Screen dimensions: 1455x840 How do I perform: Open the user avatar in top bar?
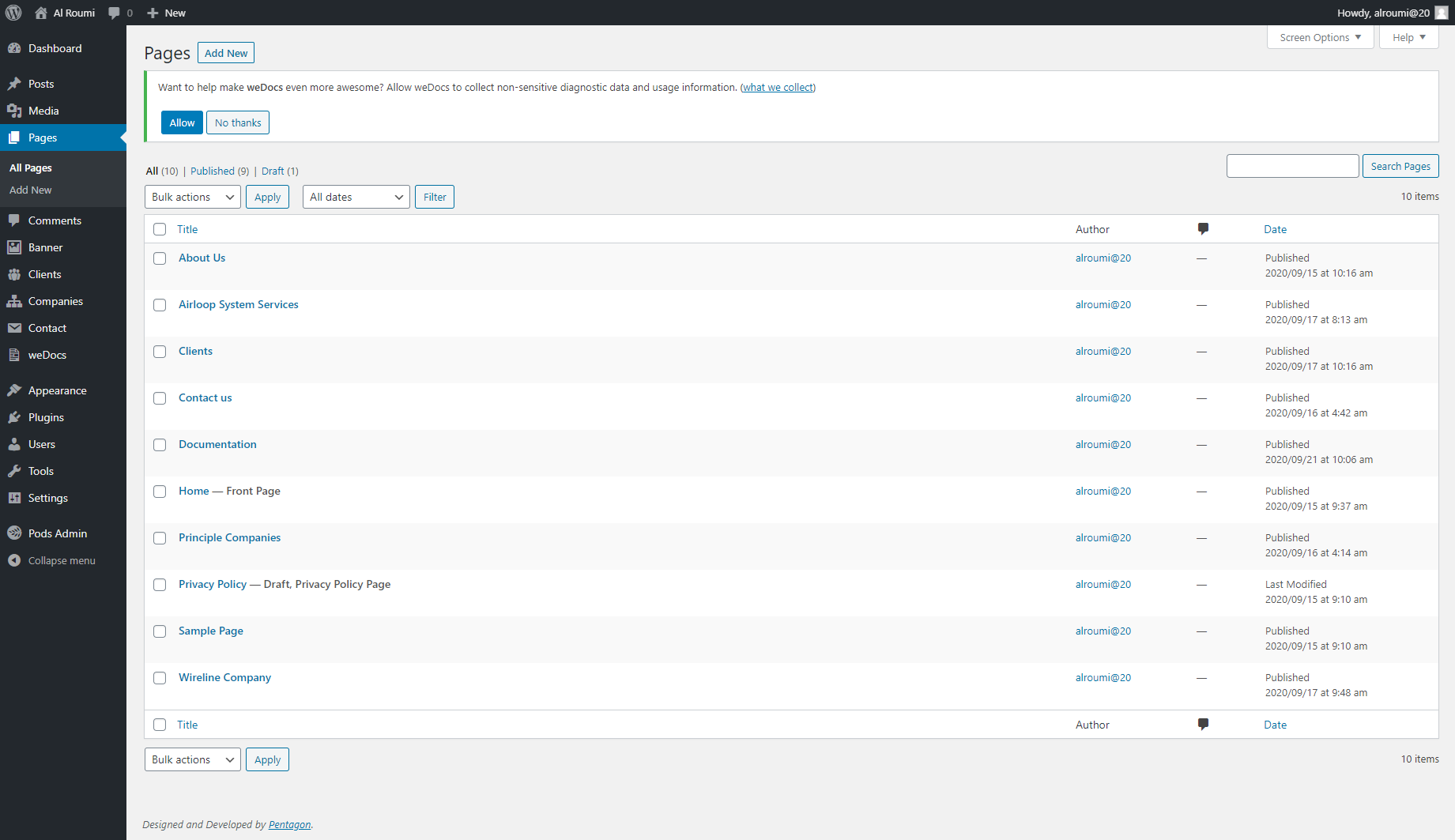1442,13
